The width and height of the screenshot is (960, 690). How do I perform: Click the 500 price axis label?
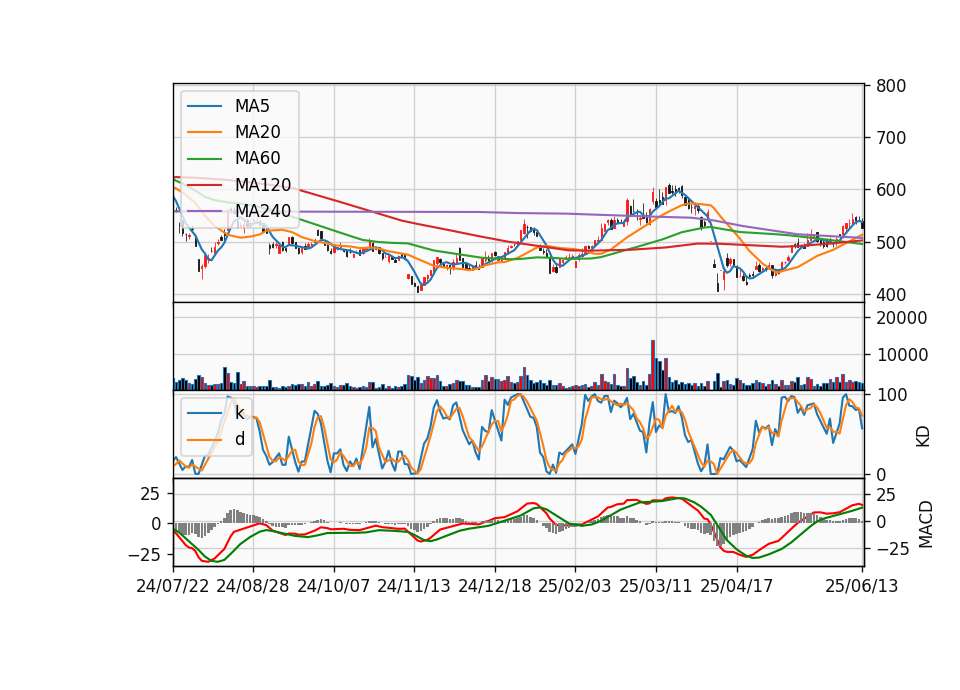click(x=891, y=242)
